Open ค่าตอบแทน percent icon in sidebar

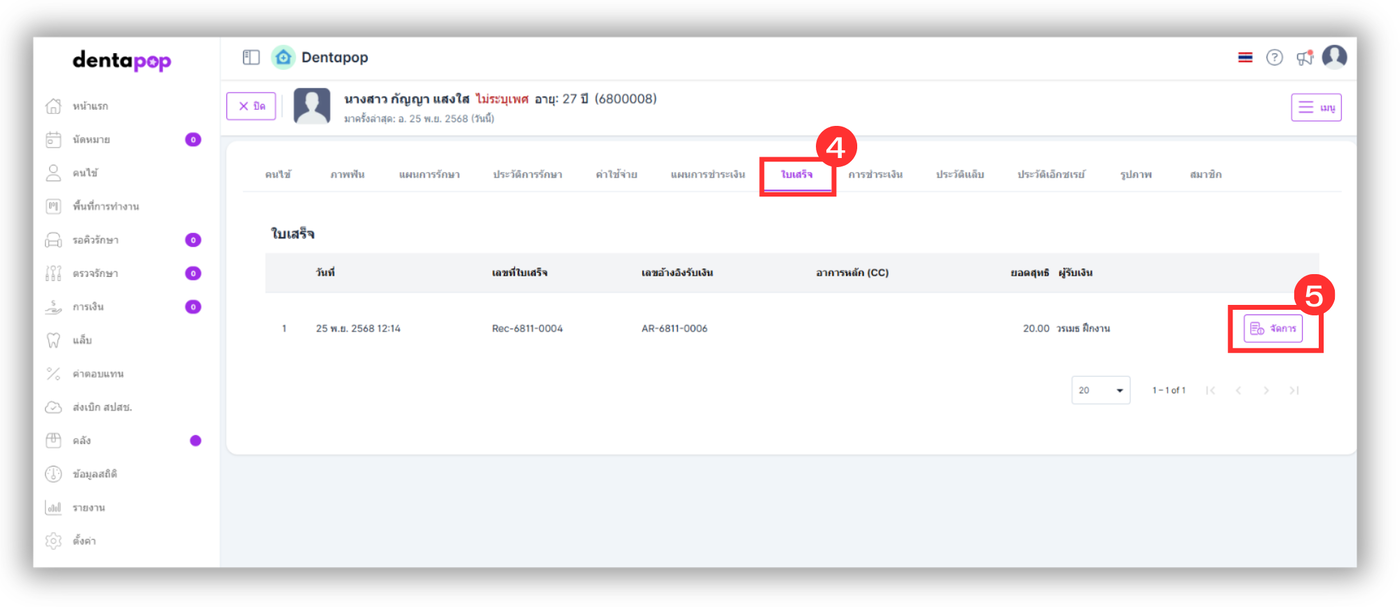54,374
